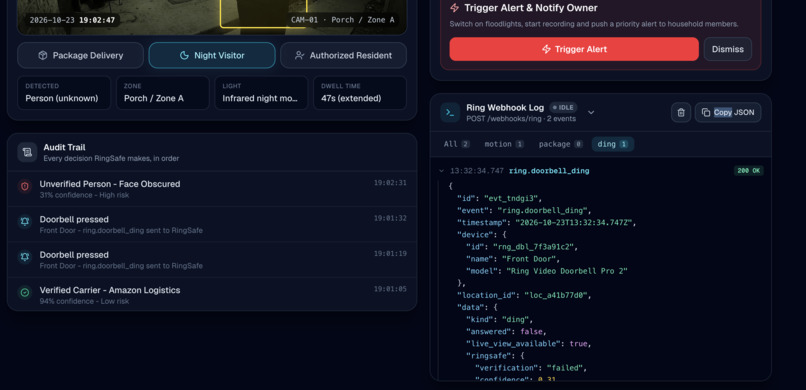This screenshot has height=390, width=806.
Task: Click the 19:02:31 audit timestamp
Action: click(x=390, y=183)
